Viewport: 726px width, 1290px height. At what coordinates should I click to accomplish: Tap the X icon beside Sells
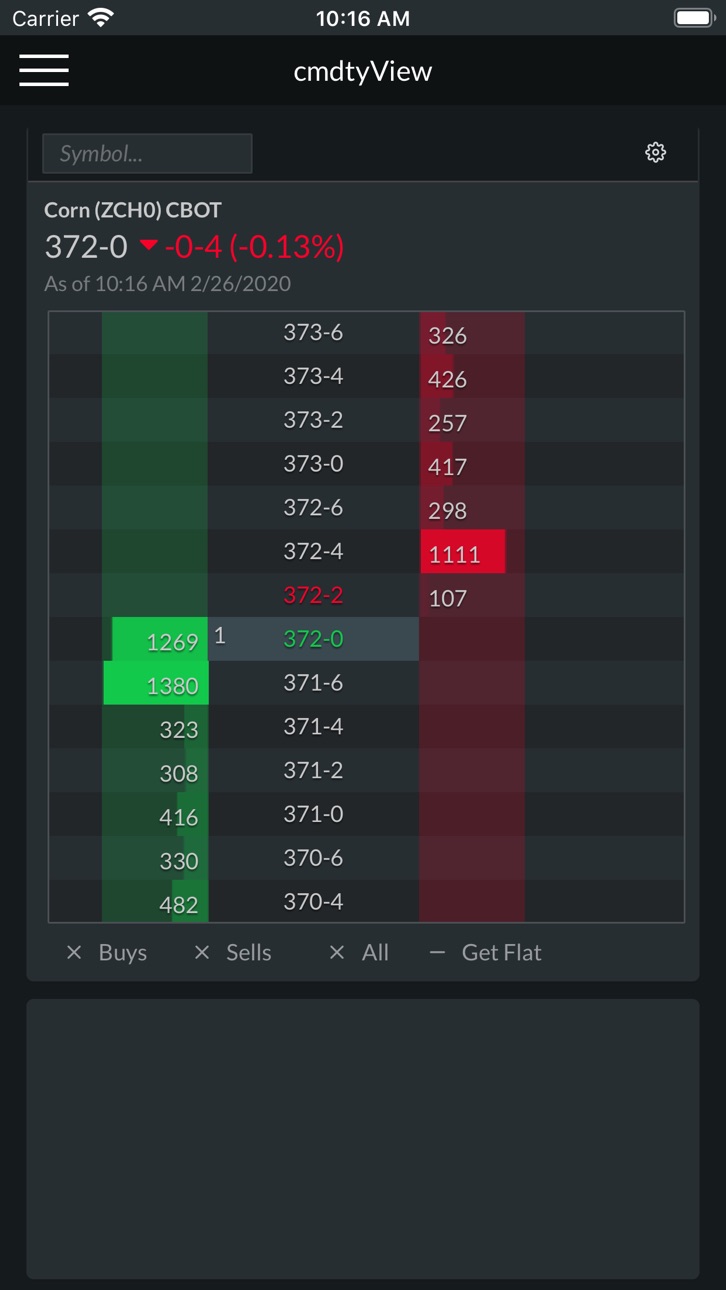202,953
